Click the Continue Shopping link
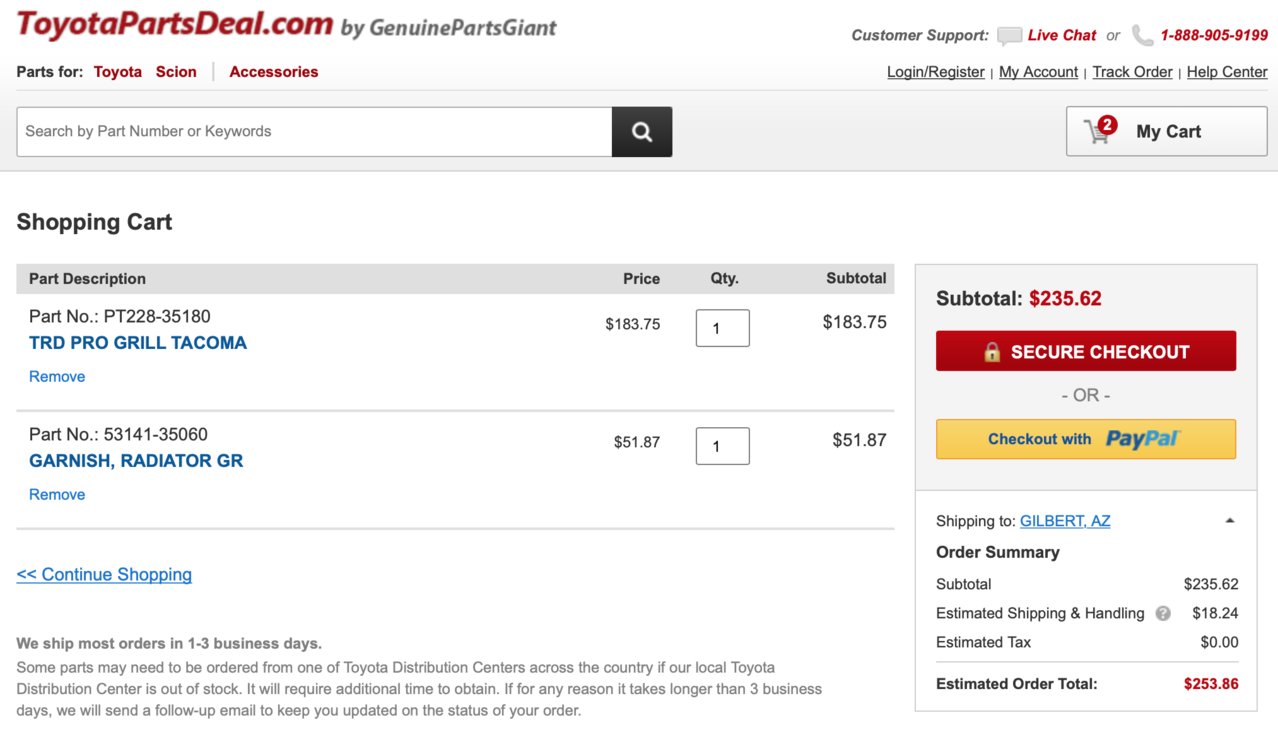Image resolution: width=1278 pixels, height=737 pixels. 104,575
